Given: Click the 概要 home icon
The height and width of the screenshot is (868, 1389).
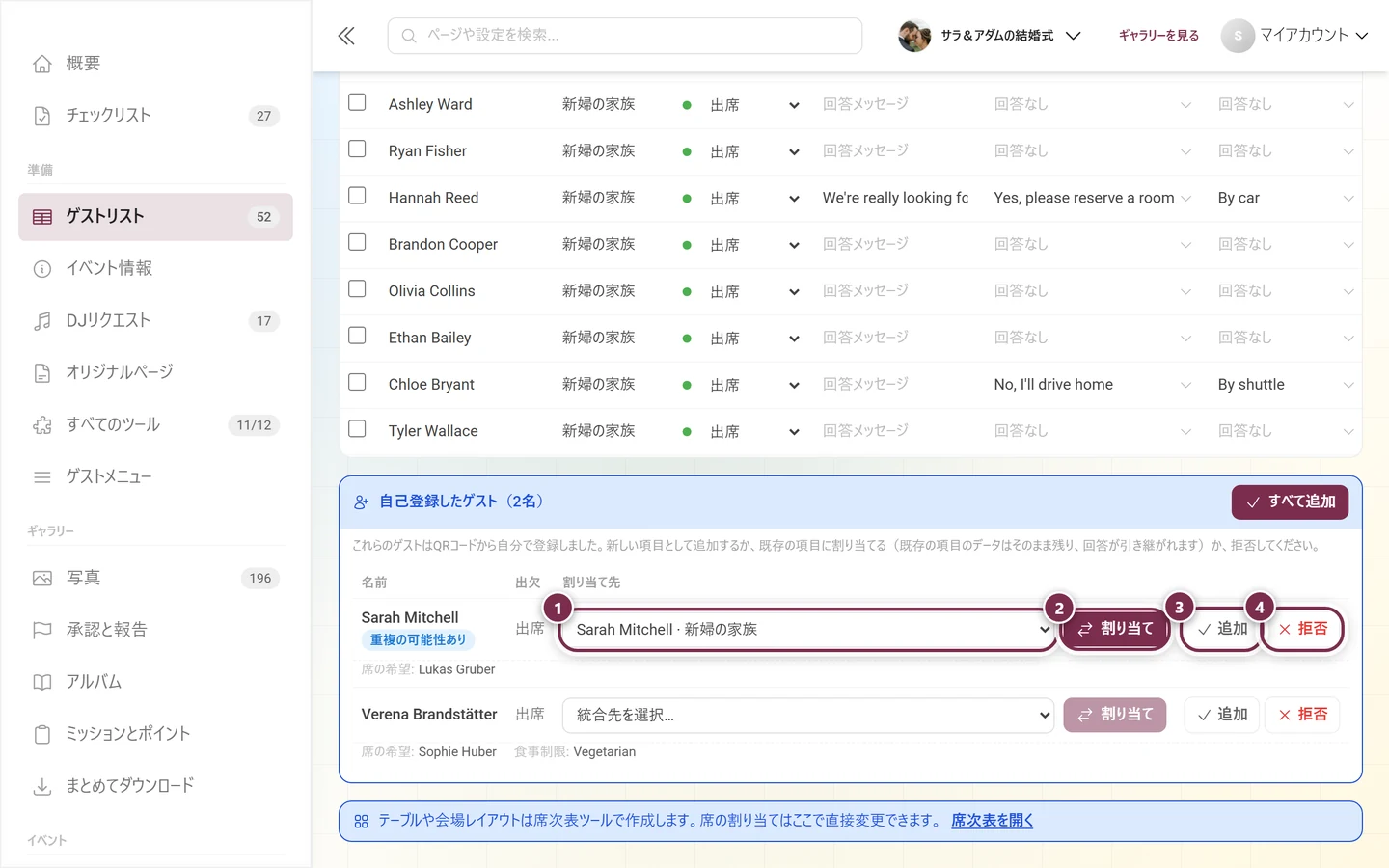Looking at the screenshot, I should pyautogui.click(x=42, y=64).
